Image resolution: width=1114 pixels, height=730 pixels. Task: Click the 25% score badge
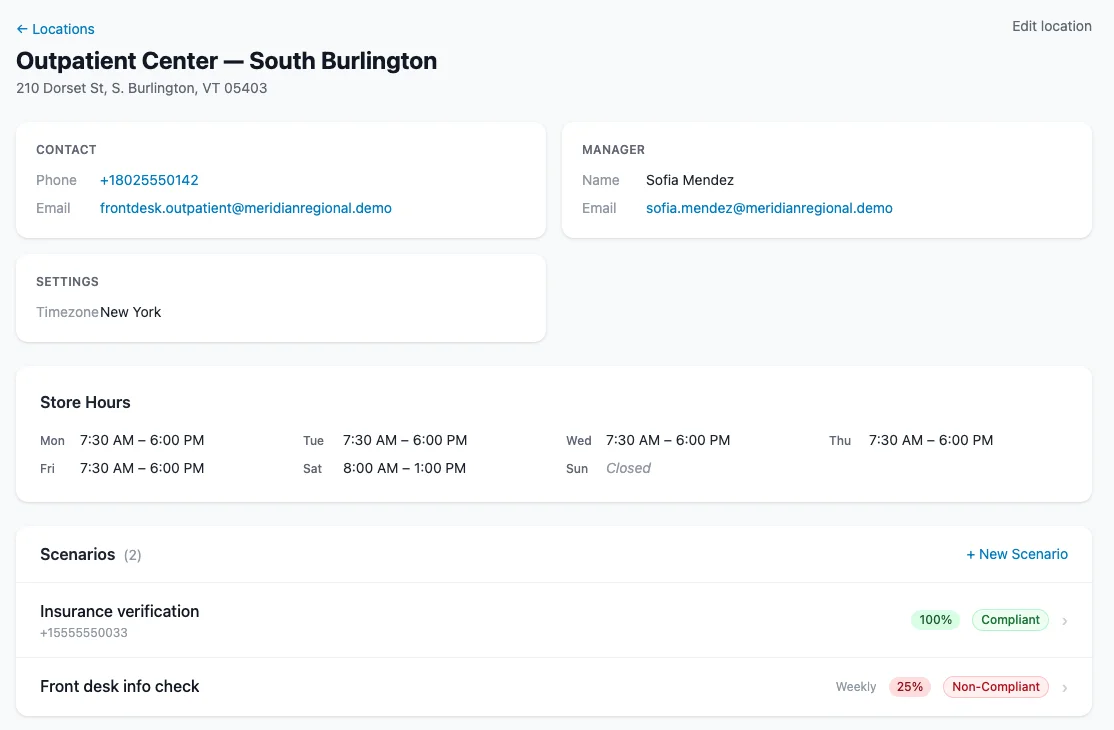click(x=909, y=687)
